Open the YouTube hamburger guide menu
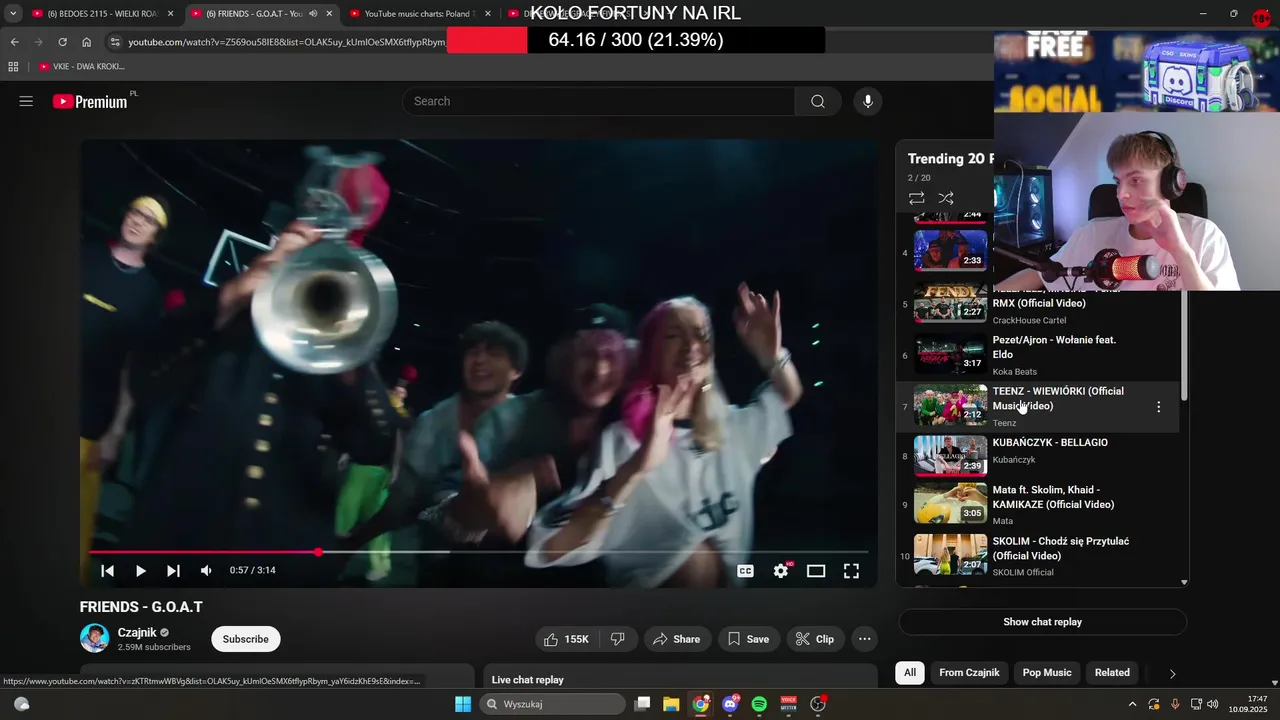 click(x=26, y=101)
